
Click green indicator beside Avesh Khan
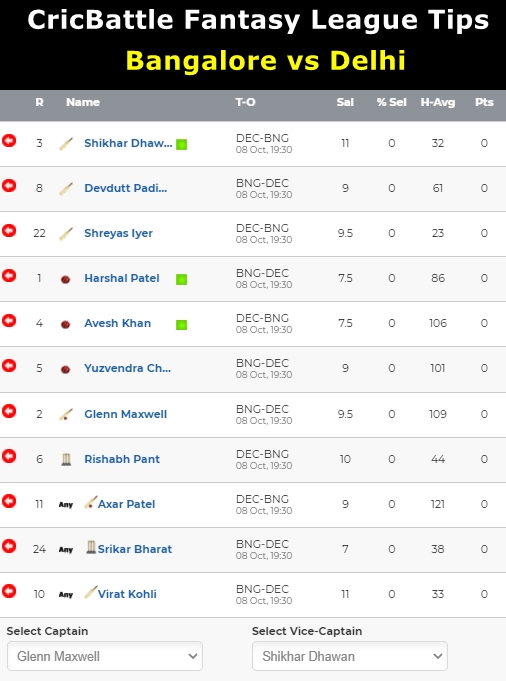click(182, 324)
